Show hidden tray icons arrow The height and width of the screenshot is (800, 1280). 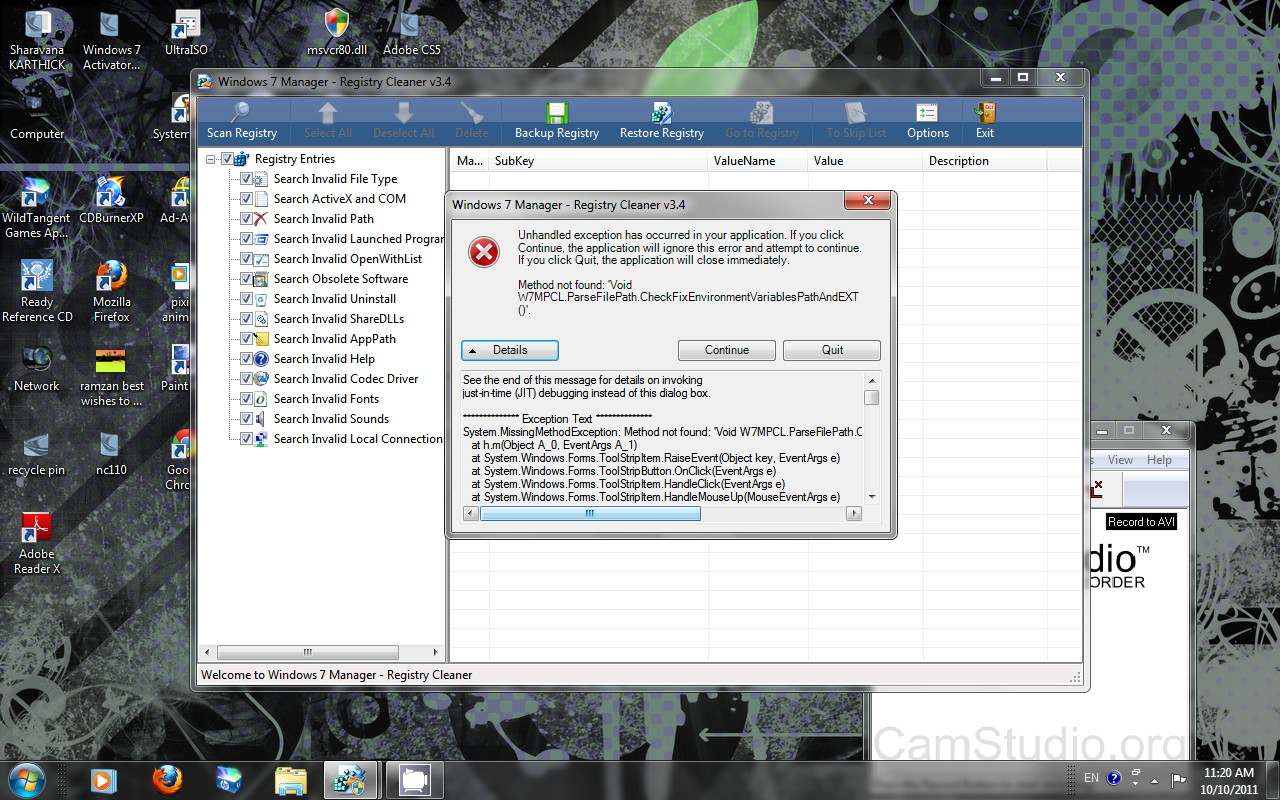(1155, 779)
